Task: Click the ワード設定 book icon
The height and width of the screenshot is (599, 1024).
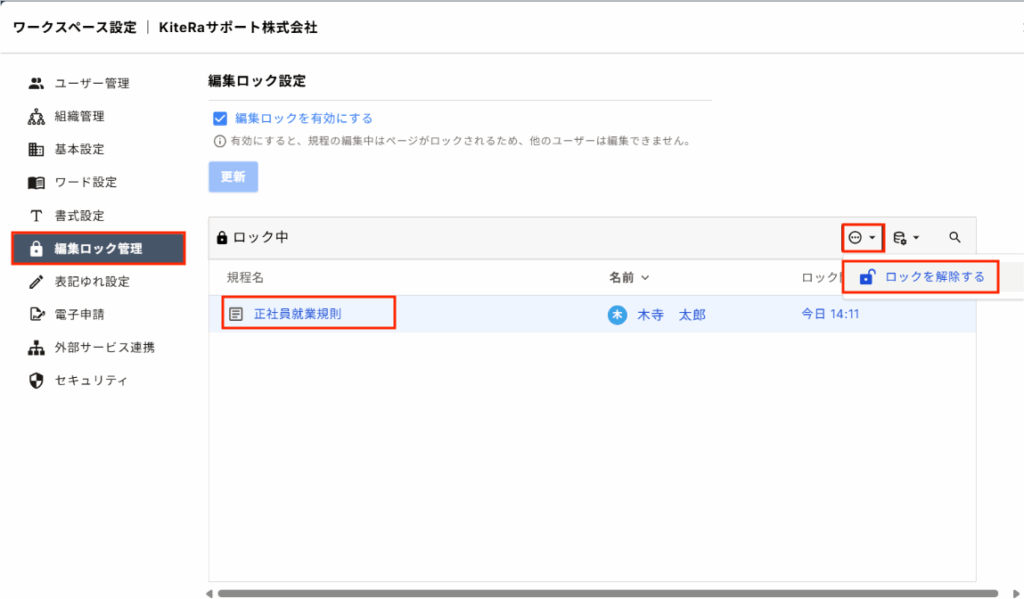Action: 36,182
